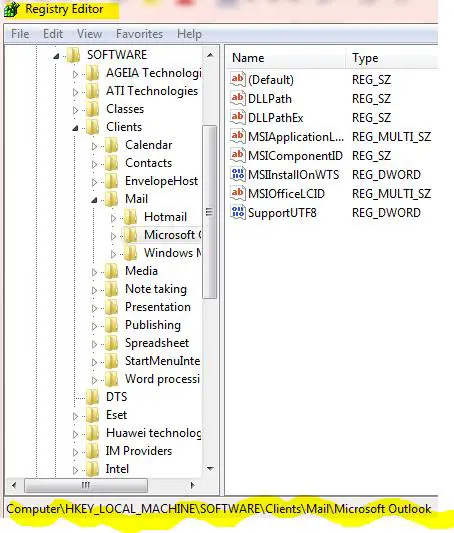This screenshot has width=454, height=533.
Task: Collapse the Mail tree node
Action: click(x=94, y=200)
